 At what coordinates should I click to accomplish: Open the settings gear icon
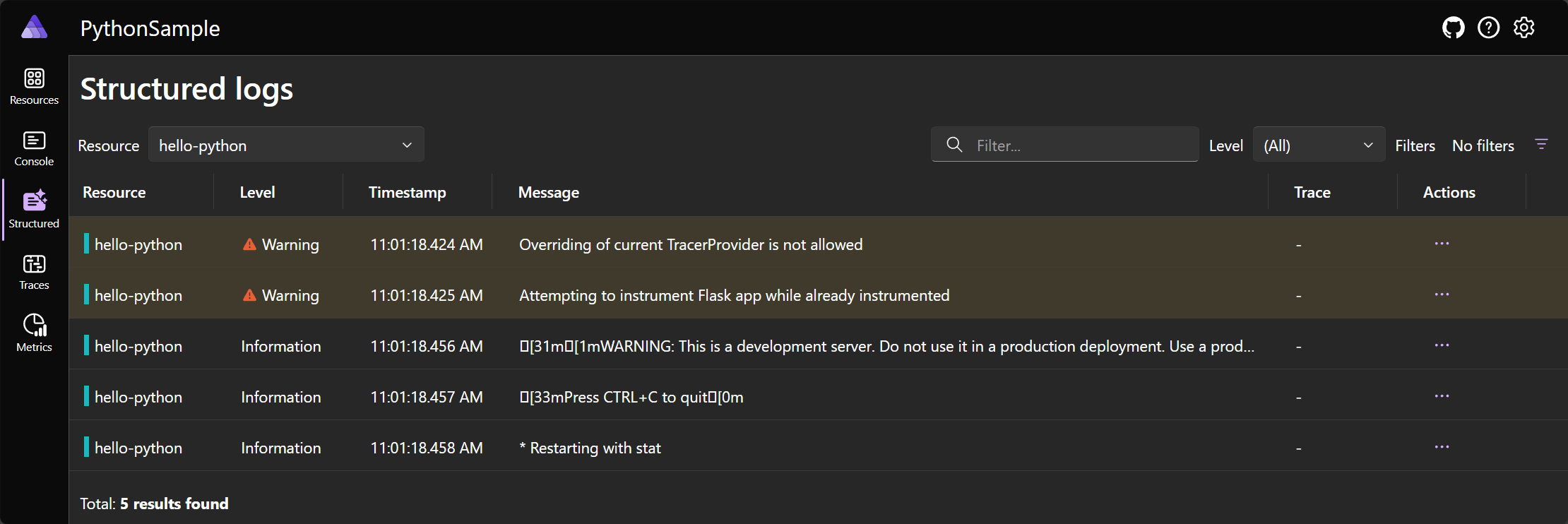[1524, 28]
